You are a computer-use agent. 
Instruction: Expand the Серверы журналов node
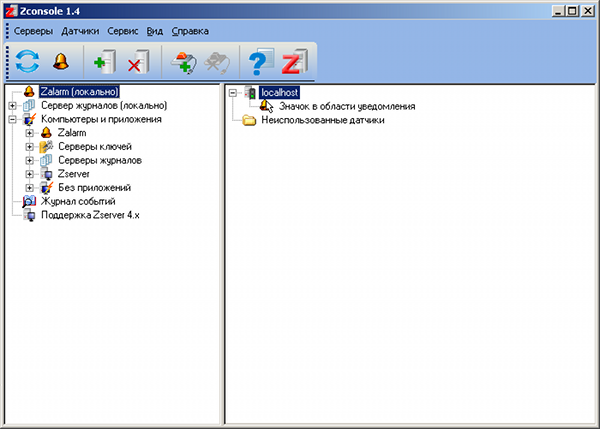(x=29, y=160)
